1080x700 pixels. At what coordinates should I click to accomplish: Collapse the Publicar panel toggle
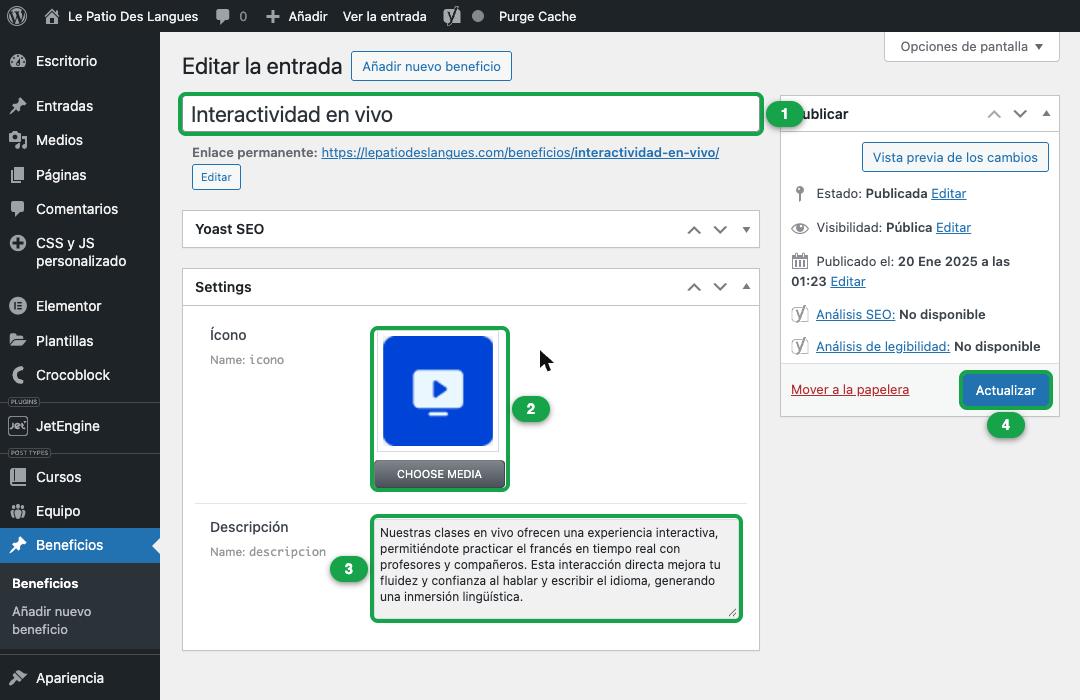(x=1046, y=114)
